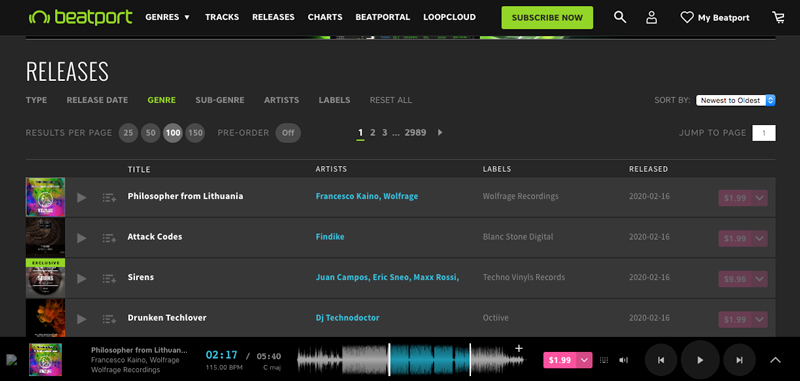Viewport: 800px width, 381px height.
Task: Open the shopping cart icon
Action: click(x=779, y=17)
